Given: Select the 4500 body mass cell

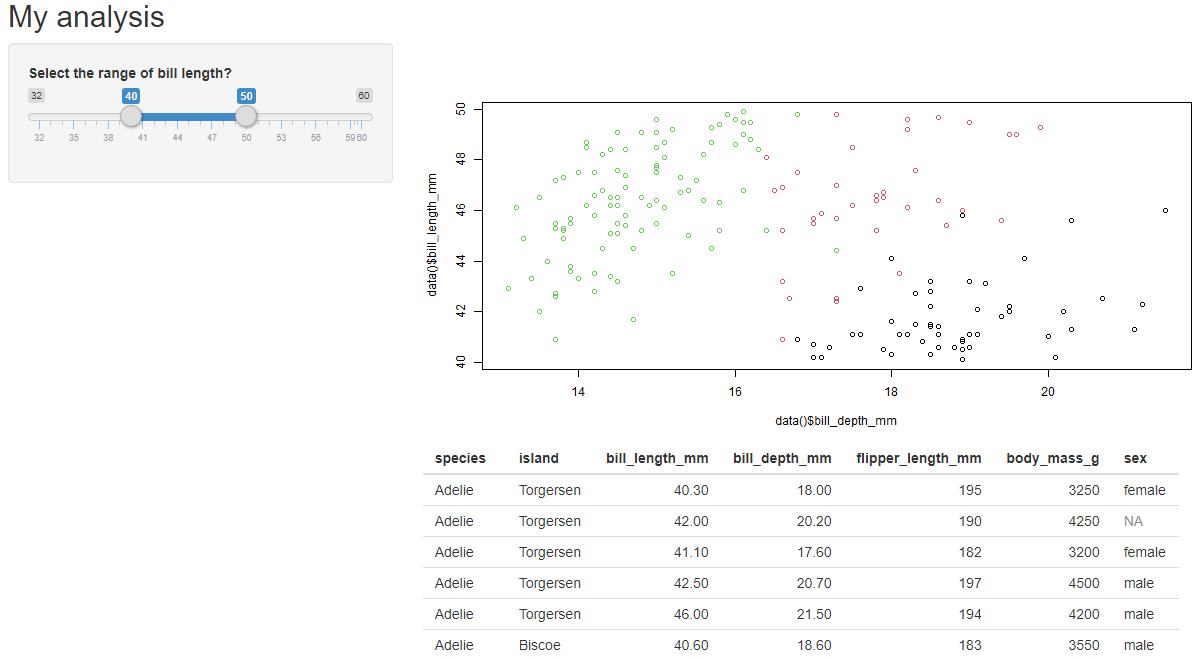Looking at the screenshot, I should point(1083,583).
